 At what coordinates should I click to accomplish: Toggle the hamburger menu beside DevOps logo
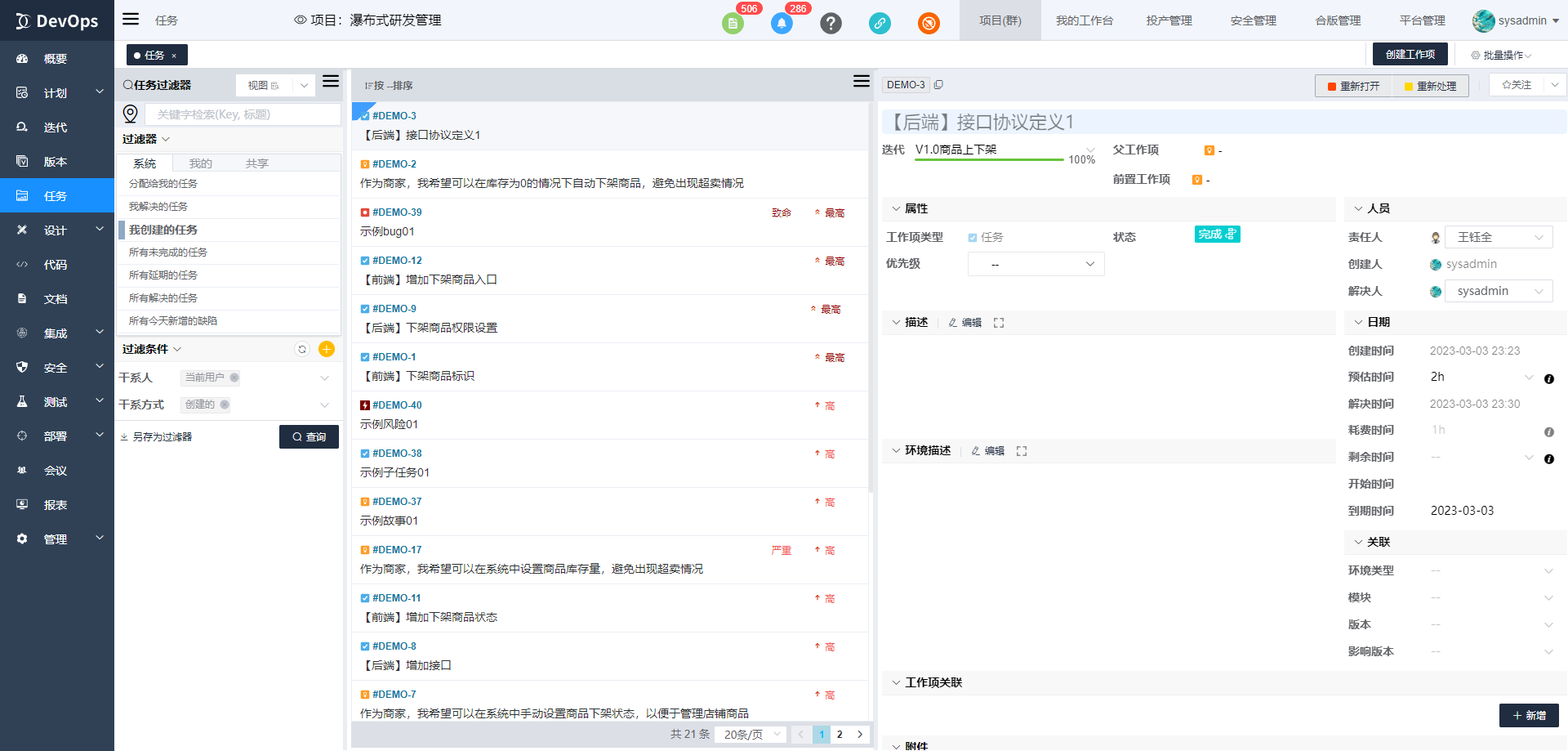(131, 20)
